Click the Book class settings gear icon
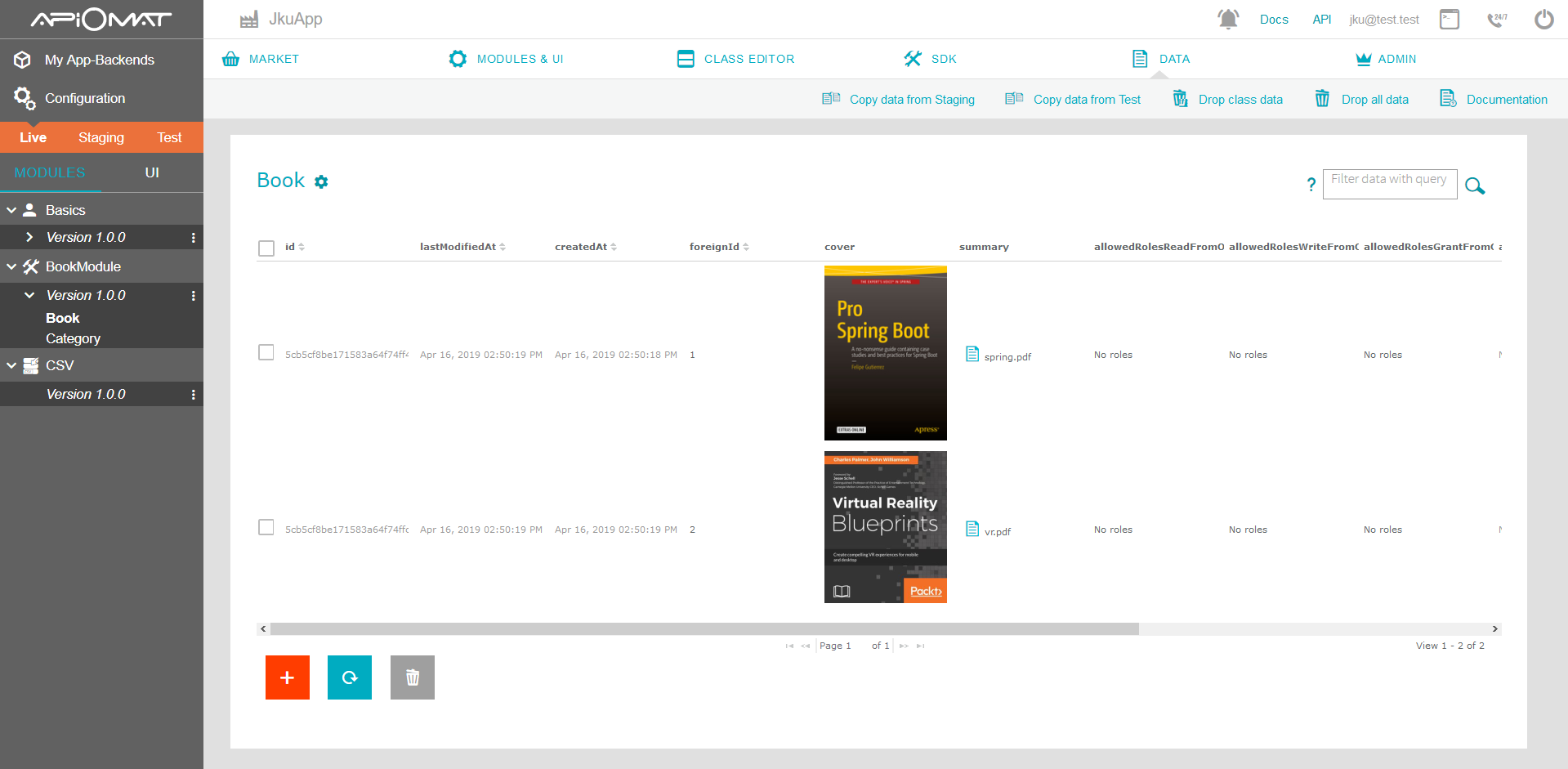 click(x=321, y=181)
